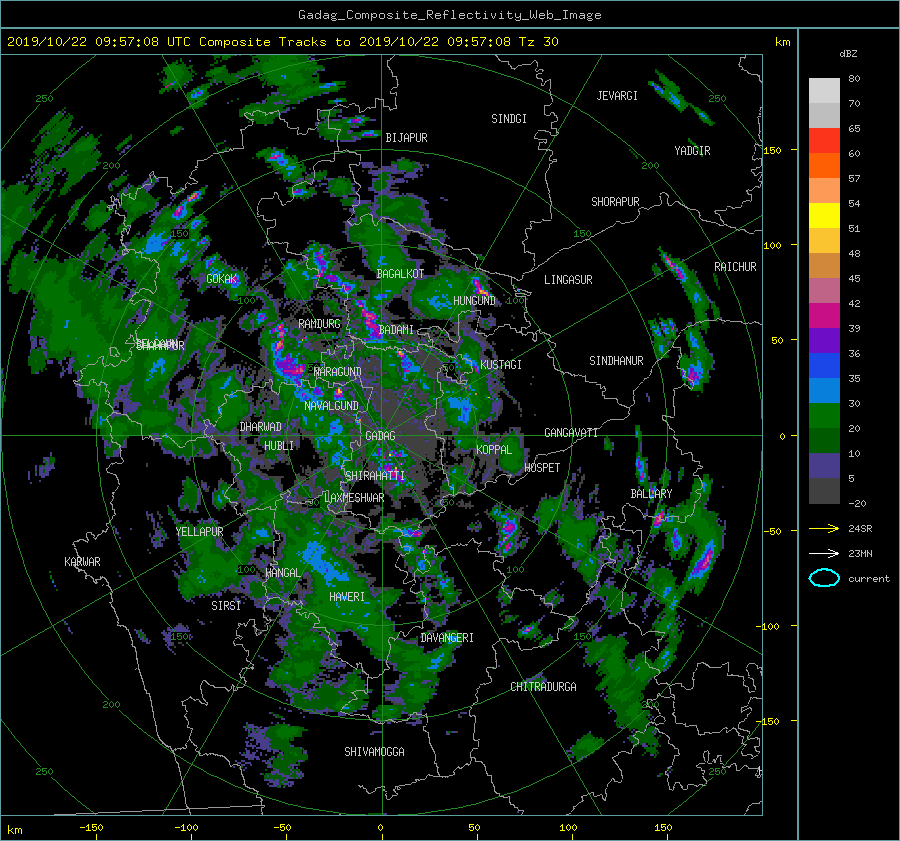Screen dimensions: 900x841
Task: Click the cyan current-track ellipse icon
Action: tap(824, 578)
